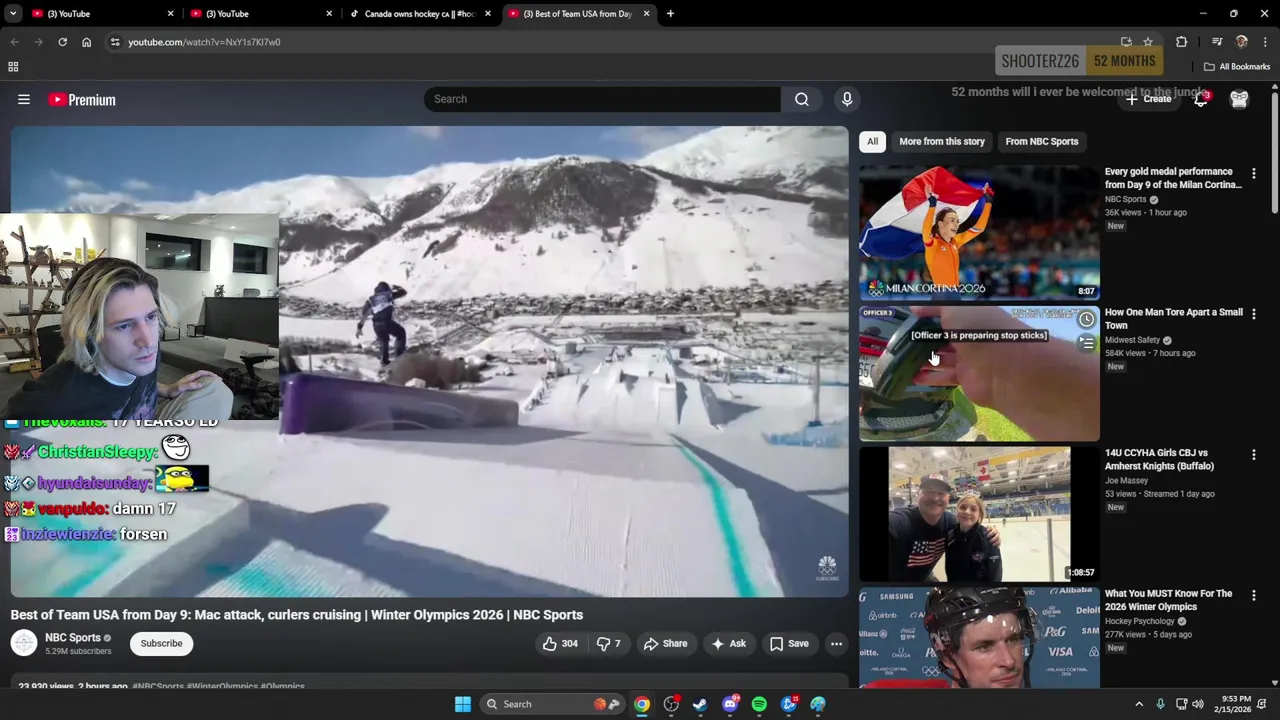Open options for How One Man video

[x=1253, y=314]
